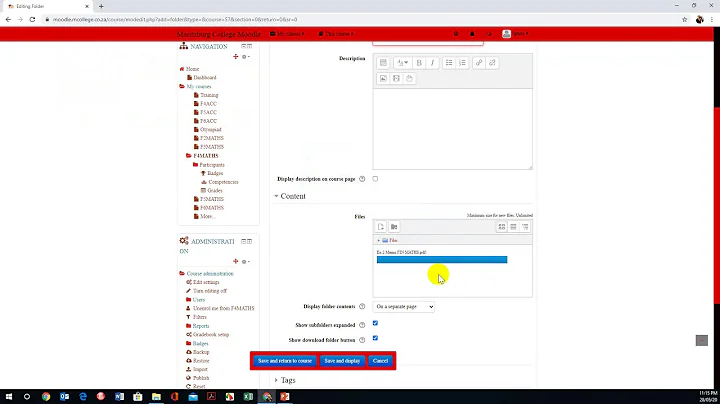Click the Cancel button

[x=380, y=361]
